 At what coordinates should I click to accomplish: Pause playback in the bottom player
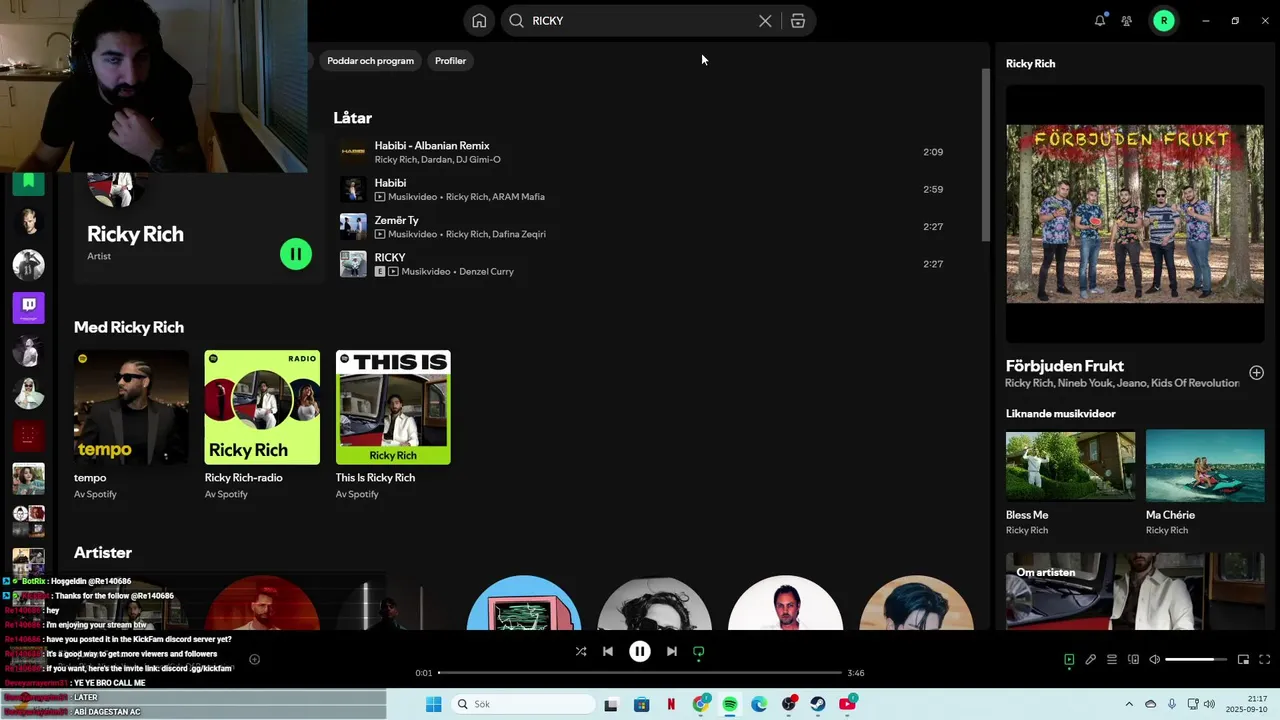point(640,651)
